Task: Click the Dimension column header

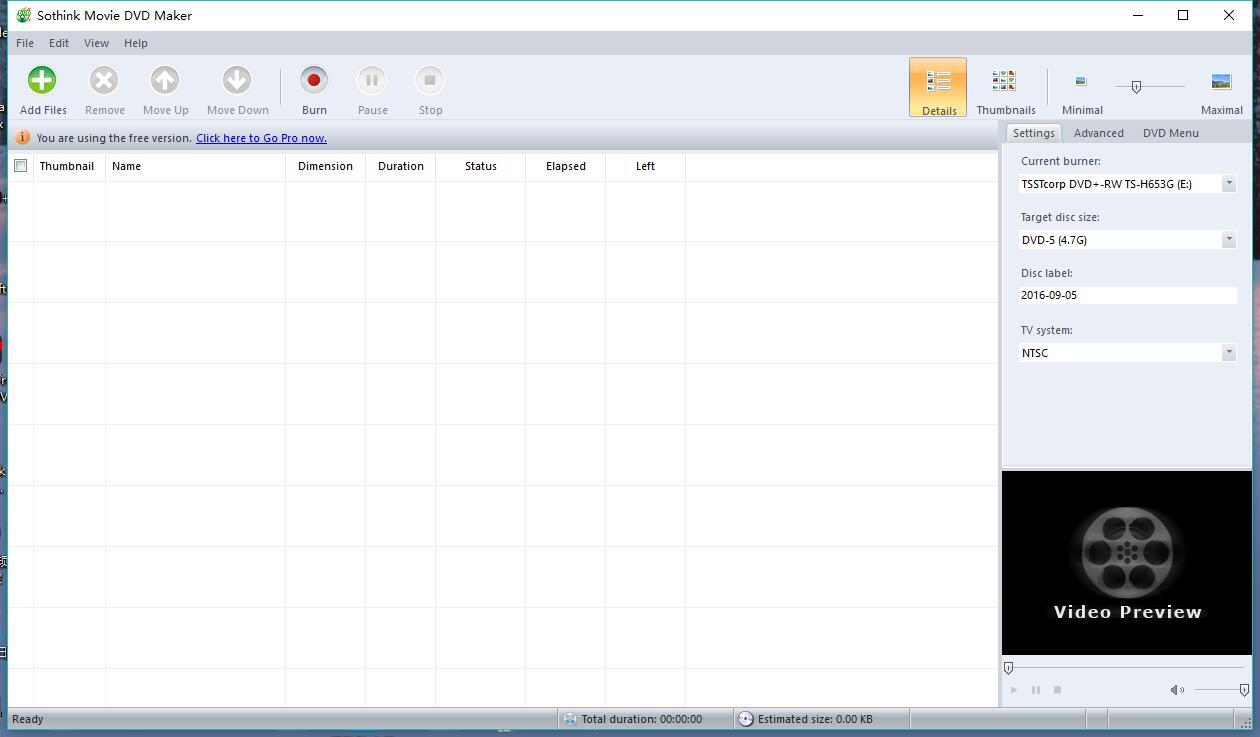Action: point(325,166)
